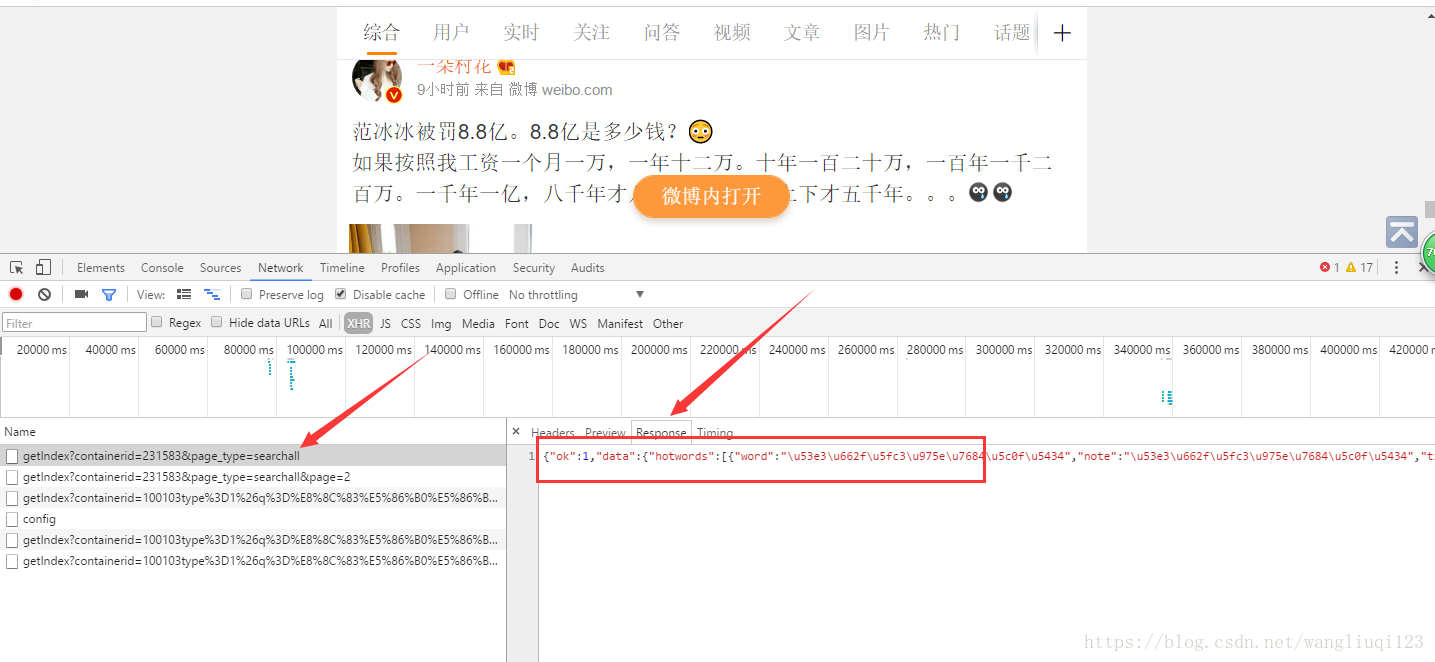The height and width of the screenshot is (662, 1435).
Task: Switch to the 用户 tab
Action: pyautogui.click(x=451, y=33)
